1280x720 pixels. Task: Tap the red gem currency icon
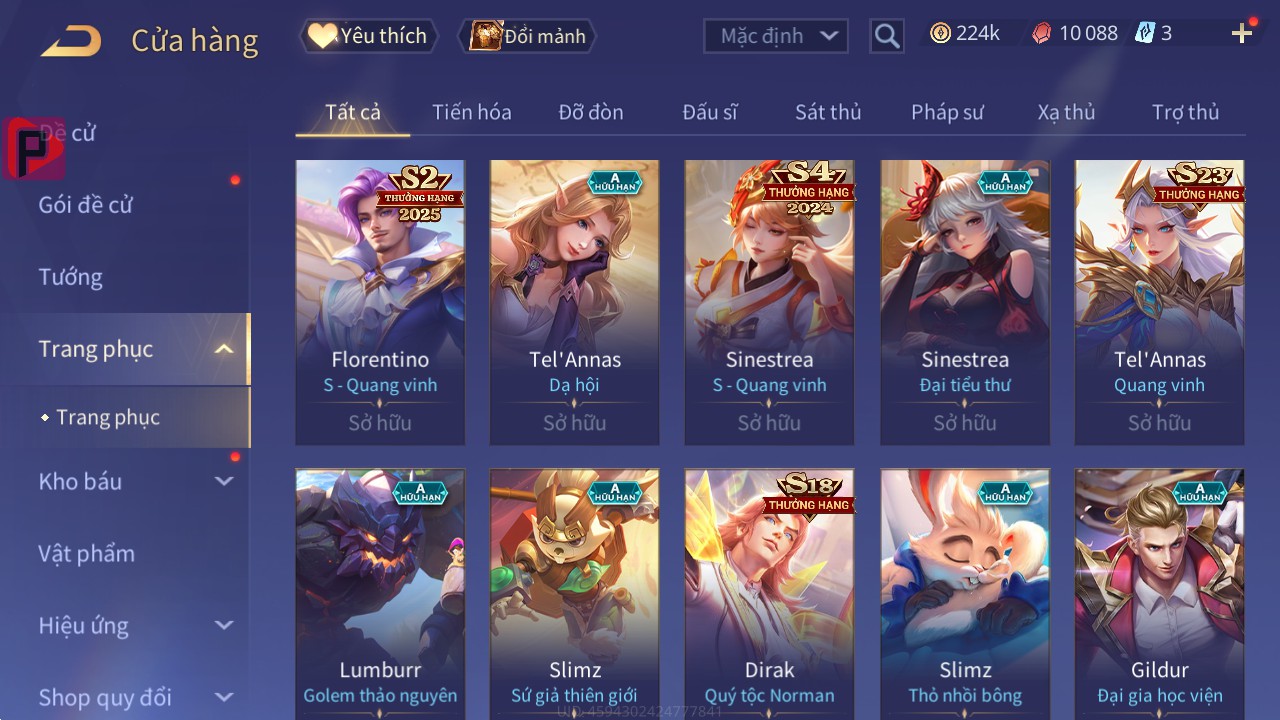point(1042,33)
